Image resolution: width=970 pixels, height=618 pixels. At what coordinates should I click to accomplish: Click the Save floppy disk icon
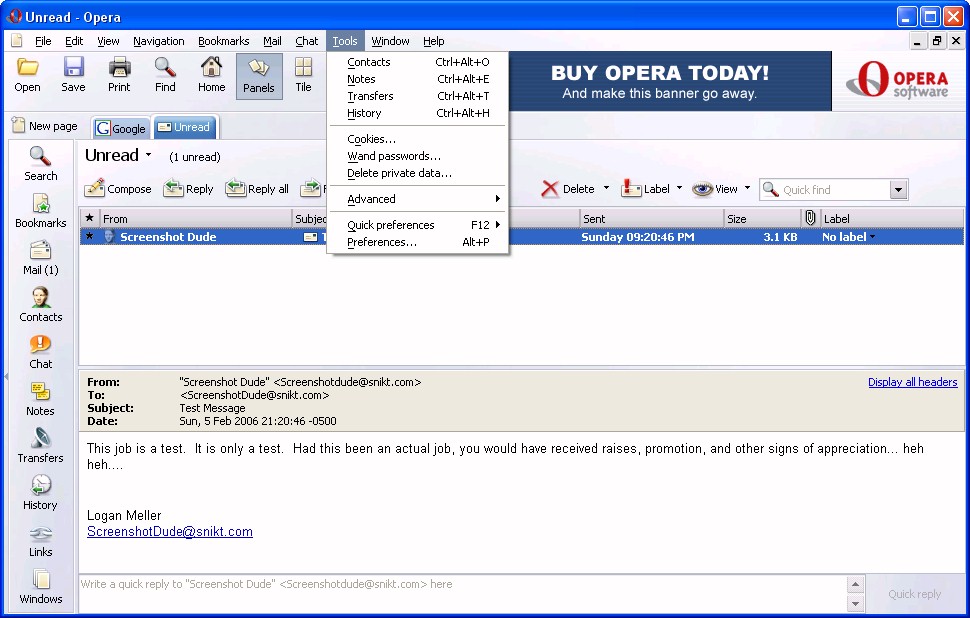73,75
